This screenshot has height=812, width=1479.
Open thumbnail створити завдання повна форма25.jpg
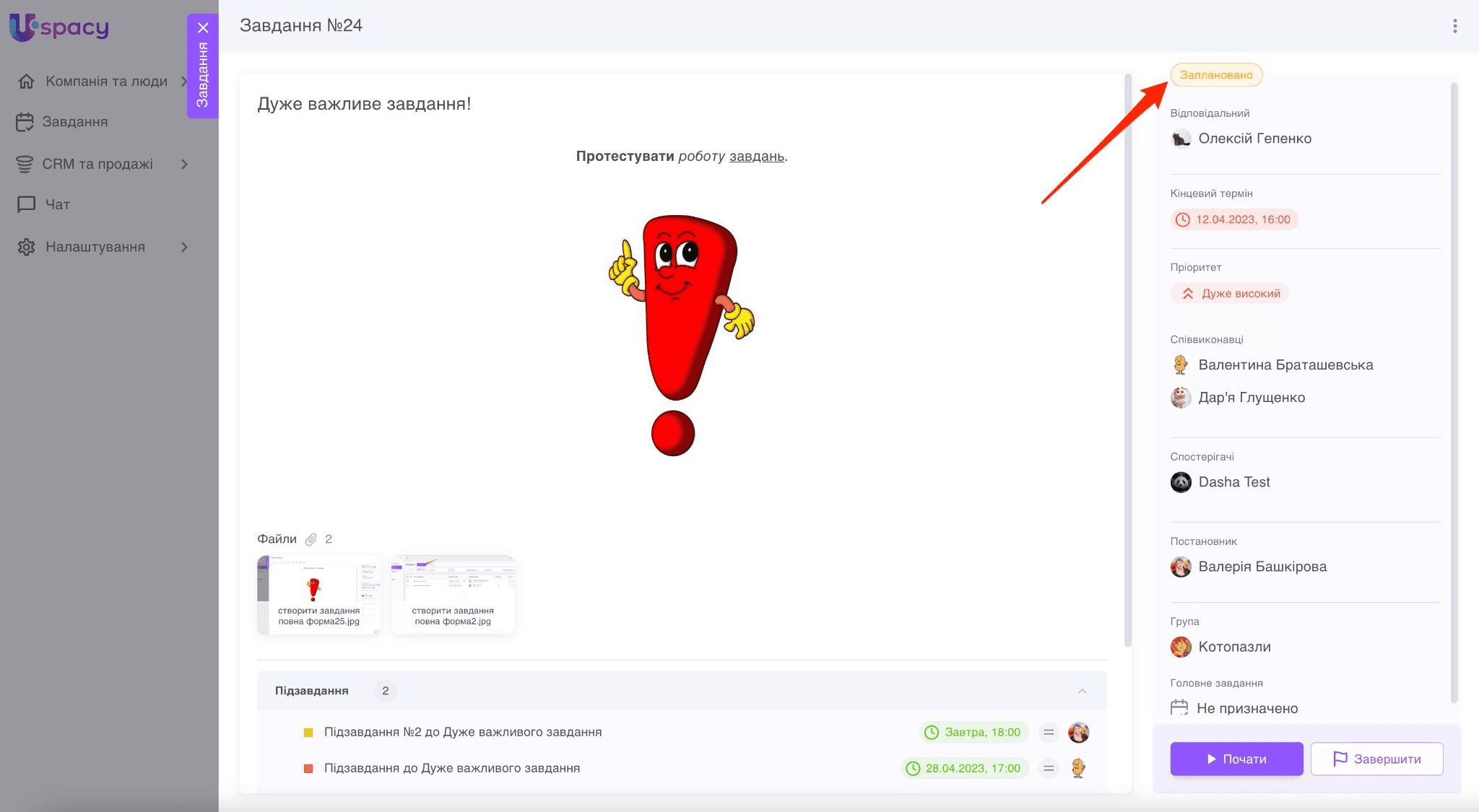(x=318, y=595)
